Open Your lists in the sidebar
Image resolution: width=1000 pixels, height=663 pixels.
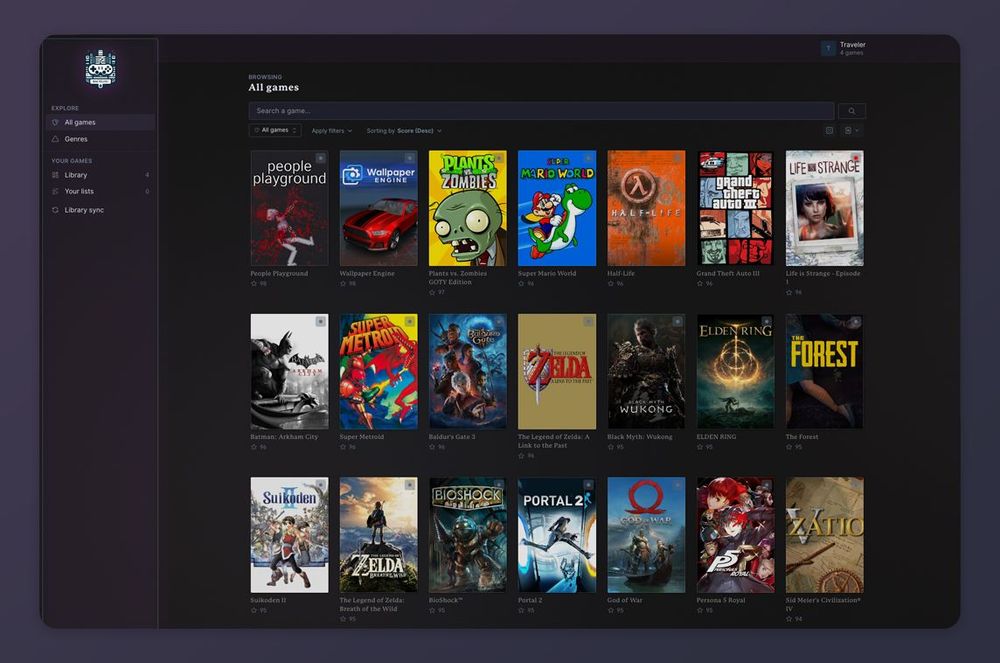(x=101, y=191)
